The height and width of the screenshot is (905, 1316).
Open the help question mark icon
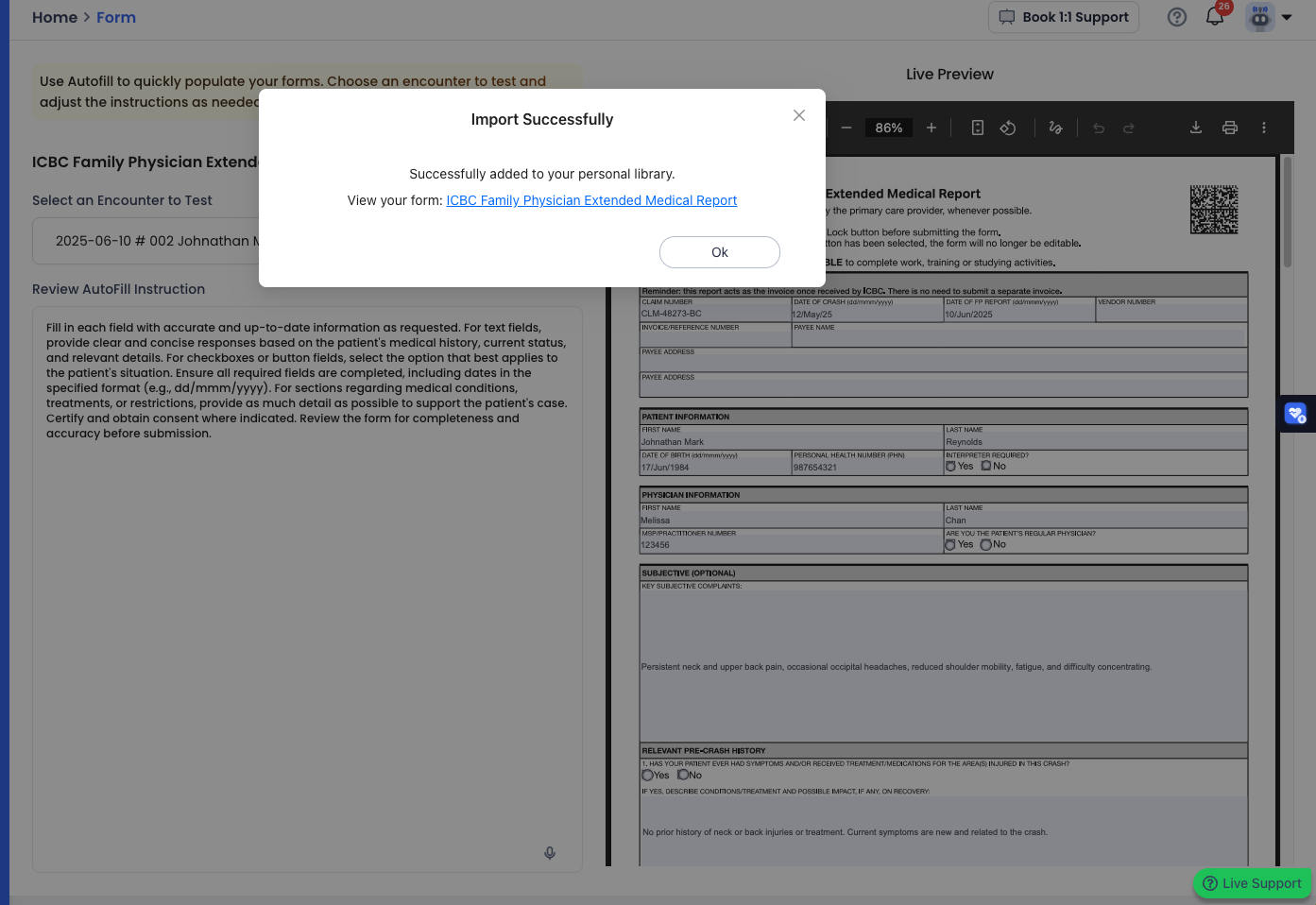pyautogui.click(x=1177, y=17)
